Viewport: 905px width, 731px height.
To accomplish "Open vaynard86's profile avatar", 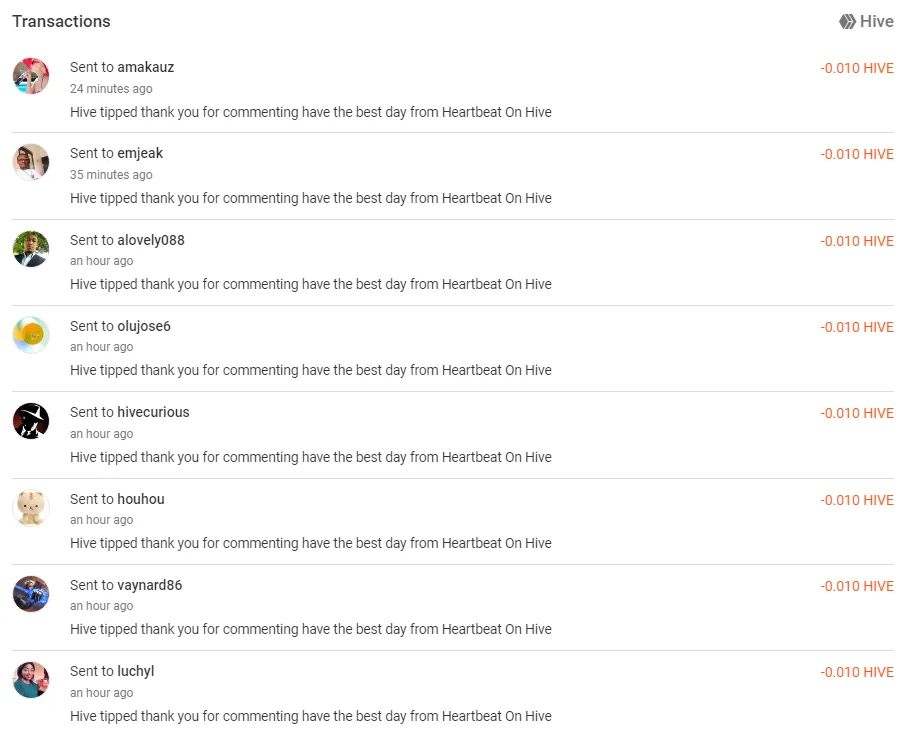I will coord(31,594).
